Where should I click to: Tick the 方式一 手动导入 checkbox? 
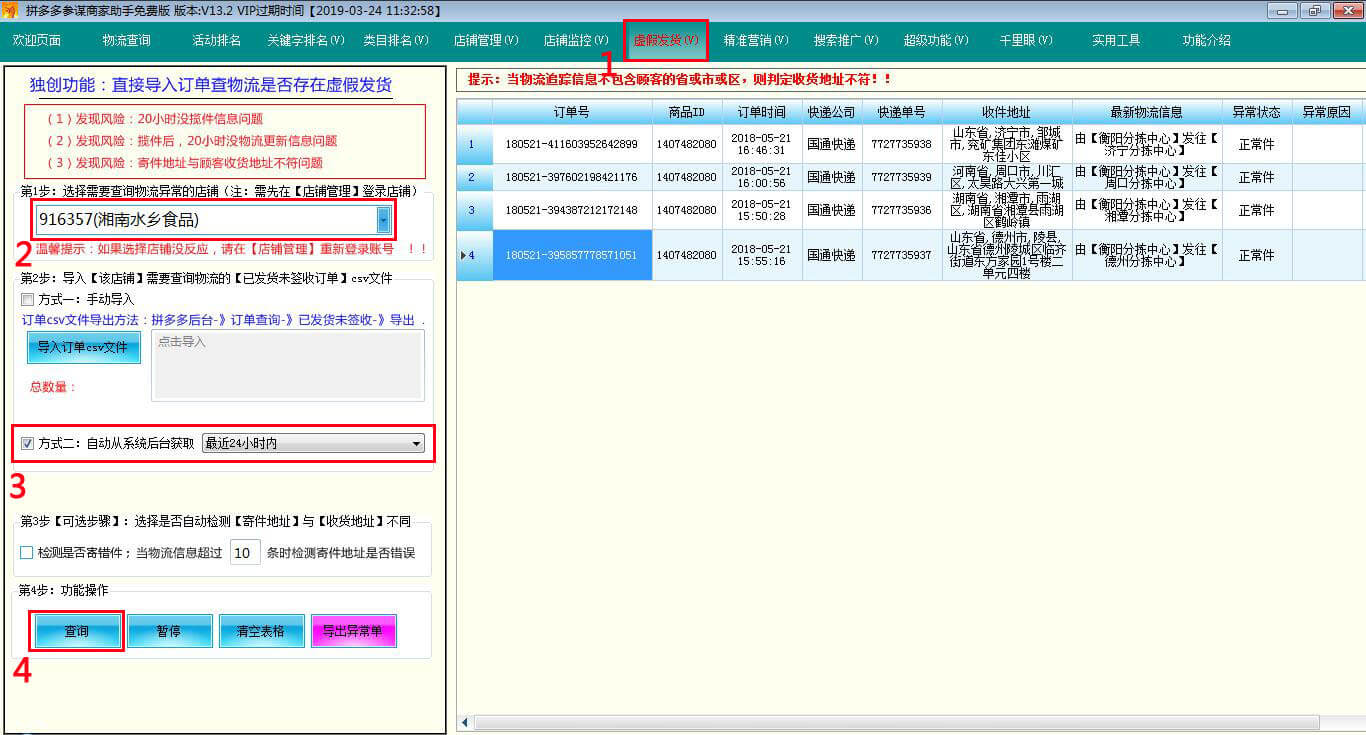pyautogui.click(x=28, y=299)
